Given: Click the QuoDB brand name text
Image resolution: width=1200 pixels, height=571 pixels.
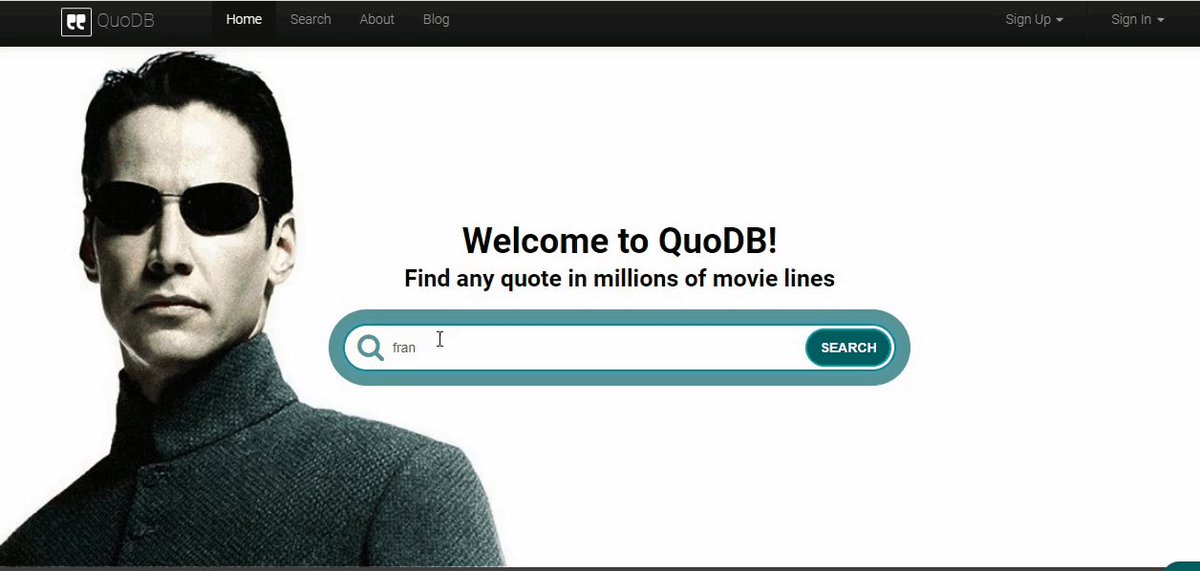Looking at the screenshot, I should [126, 21].
